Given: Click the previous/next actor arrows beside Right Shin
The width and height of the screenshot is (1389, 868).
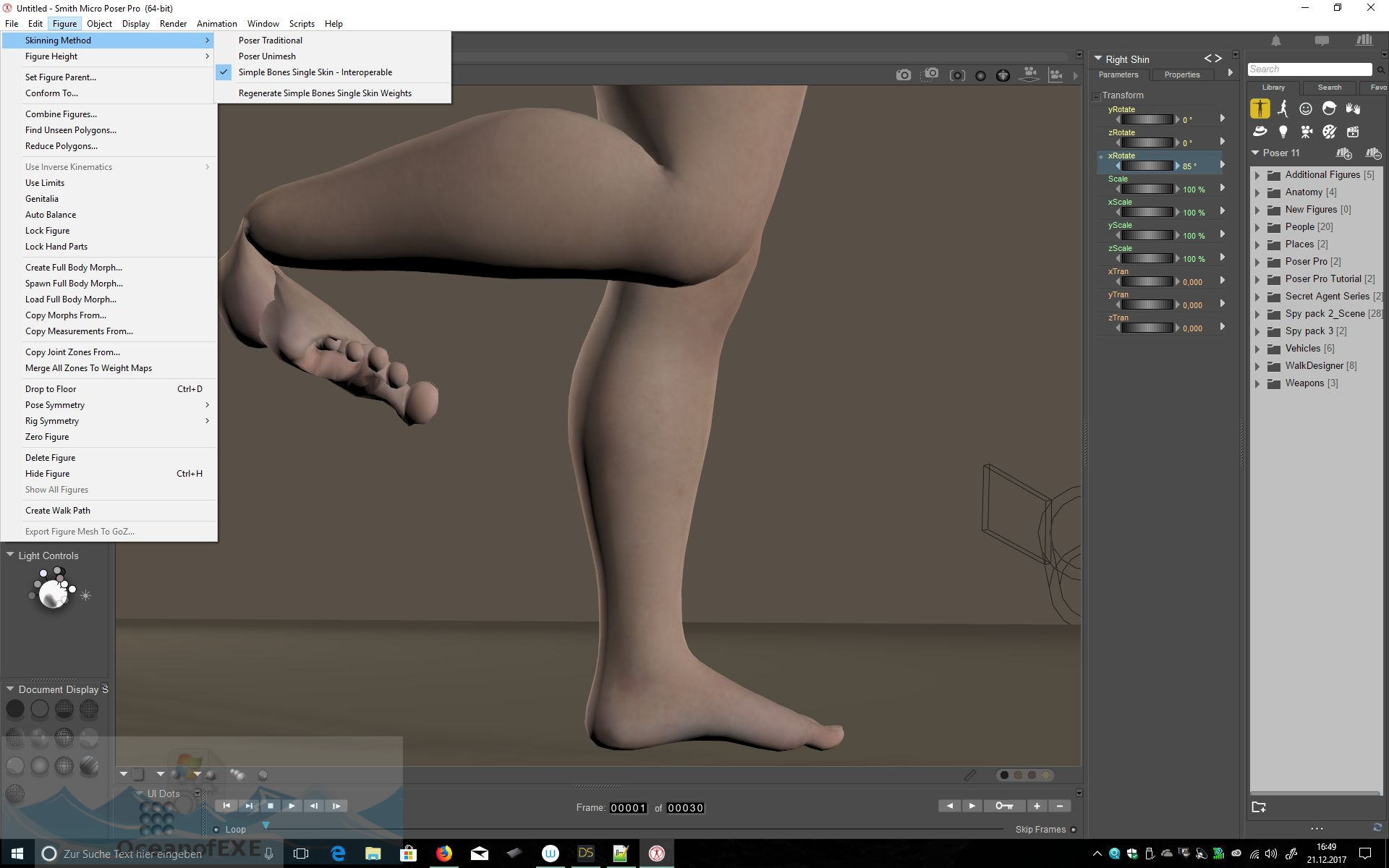Looking at the screenshot, I should point(1212,59).
